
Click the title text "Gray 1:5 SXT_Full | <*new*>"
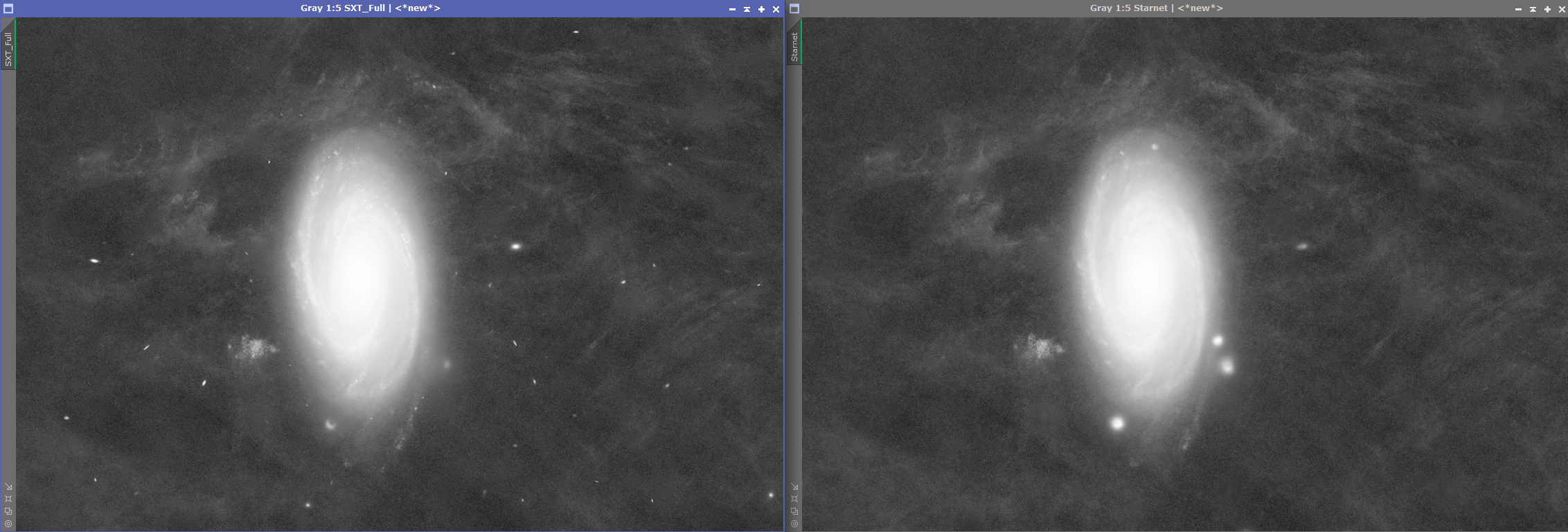point(371,8)
